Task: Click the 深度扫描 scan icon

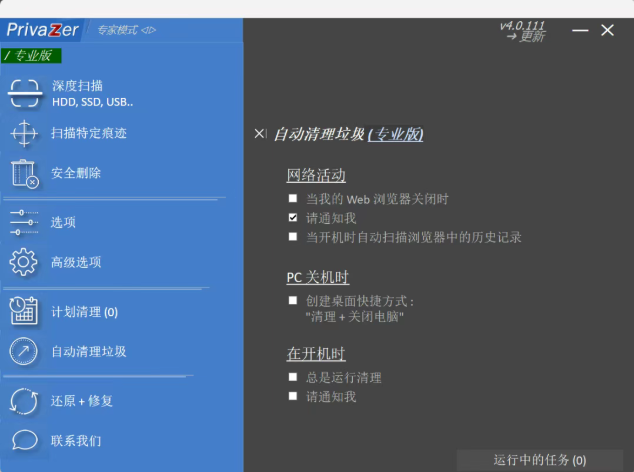Action: [25, 93]
